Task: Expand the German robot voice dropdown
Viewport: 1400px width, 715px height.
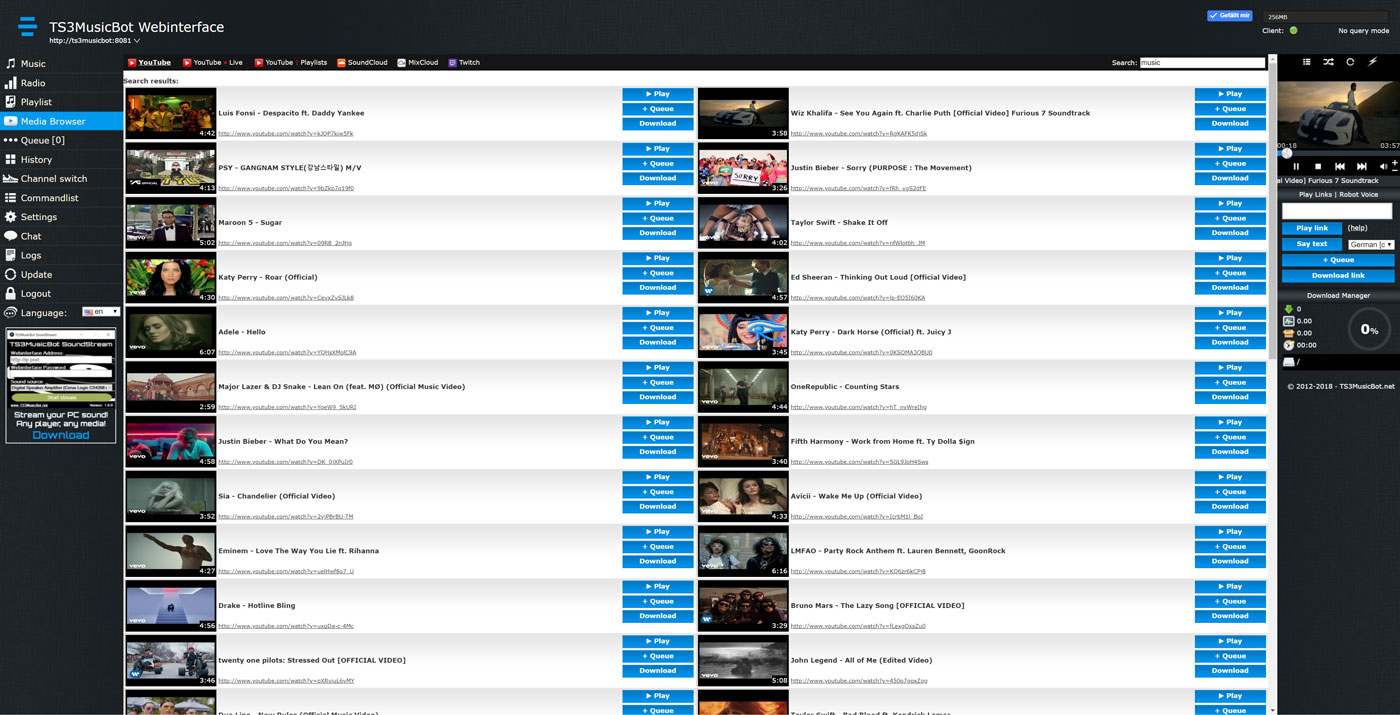Action: click(x=1370, y=244)
